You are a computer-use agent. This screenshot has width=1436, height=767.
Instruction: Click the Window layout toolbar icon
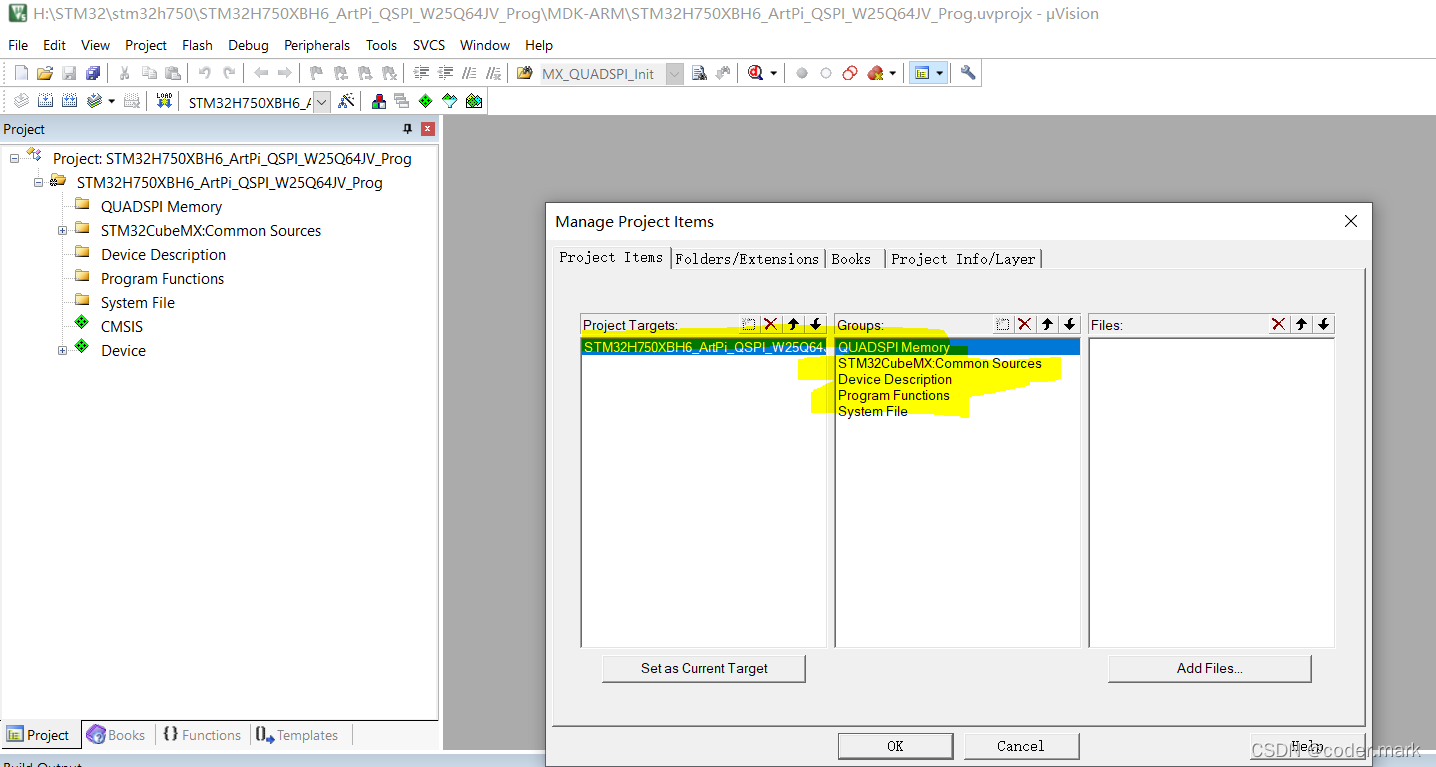point(922,73)
